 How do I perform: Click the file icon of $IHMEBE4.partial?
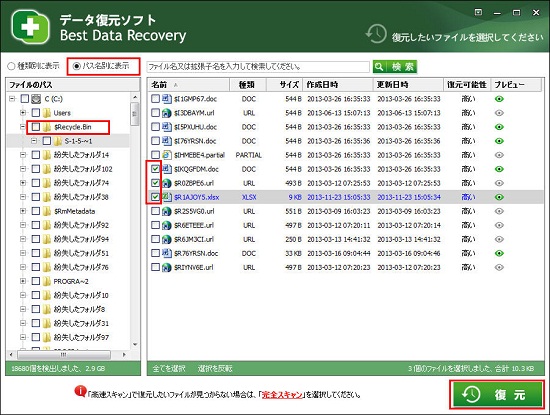[x=167, y=155]
